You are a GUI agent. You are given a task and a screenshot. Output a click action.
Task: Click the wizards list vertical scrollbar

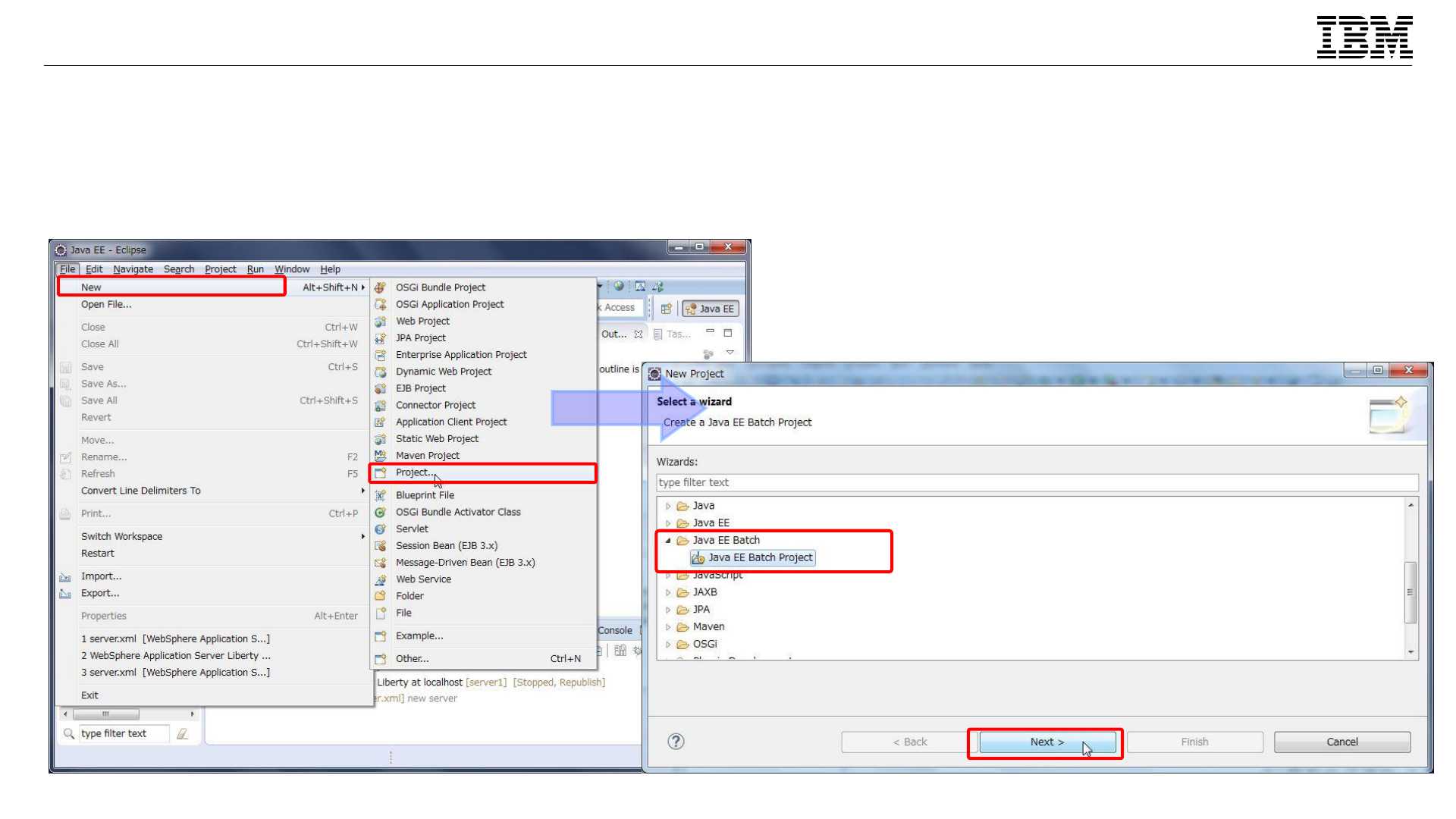click(1410, 591)
